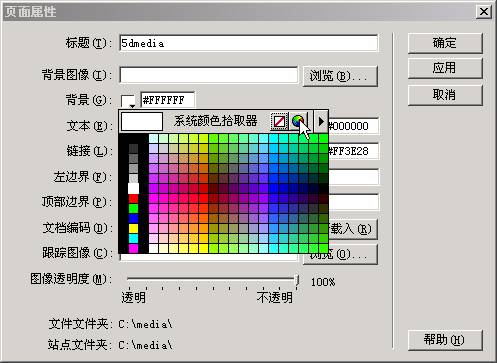Pick the blue swatch in left column
This screenshot has width=497, height=363.
click(133, 219)
